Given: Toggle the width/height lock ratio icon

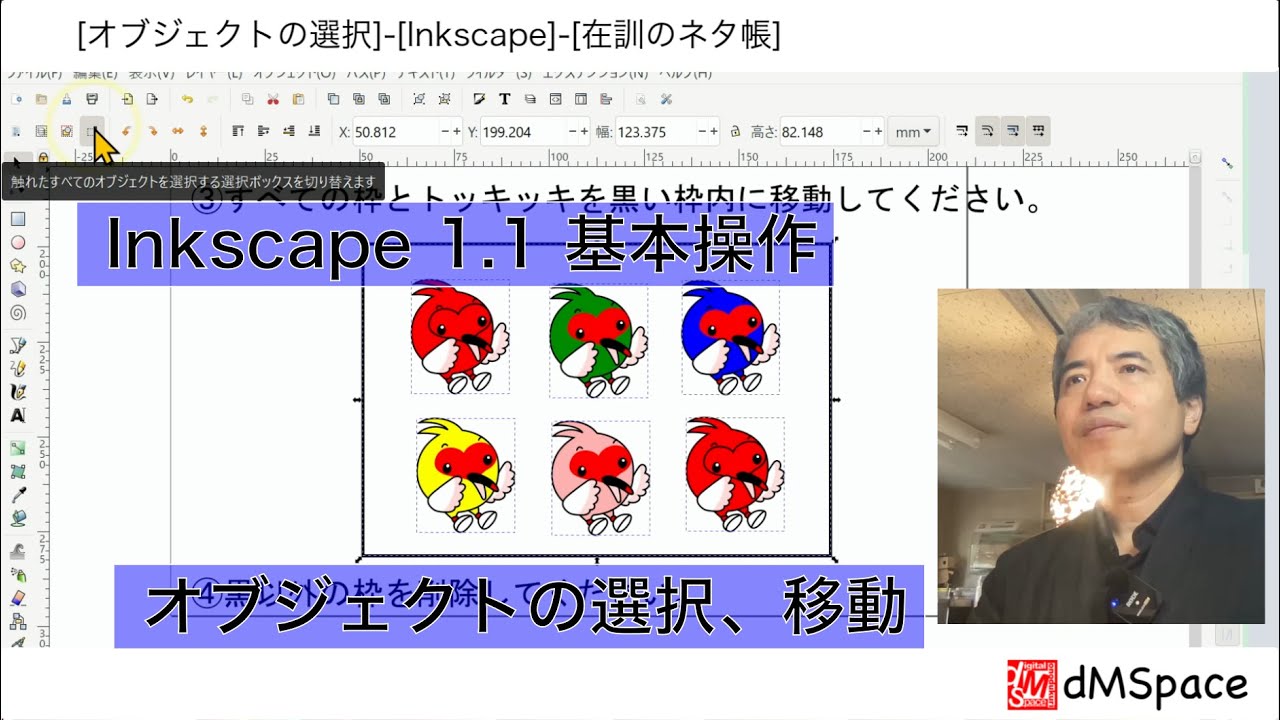Looking at the screenshot, I should tap(735, 132).
